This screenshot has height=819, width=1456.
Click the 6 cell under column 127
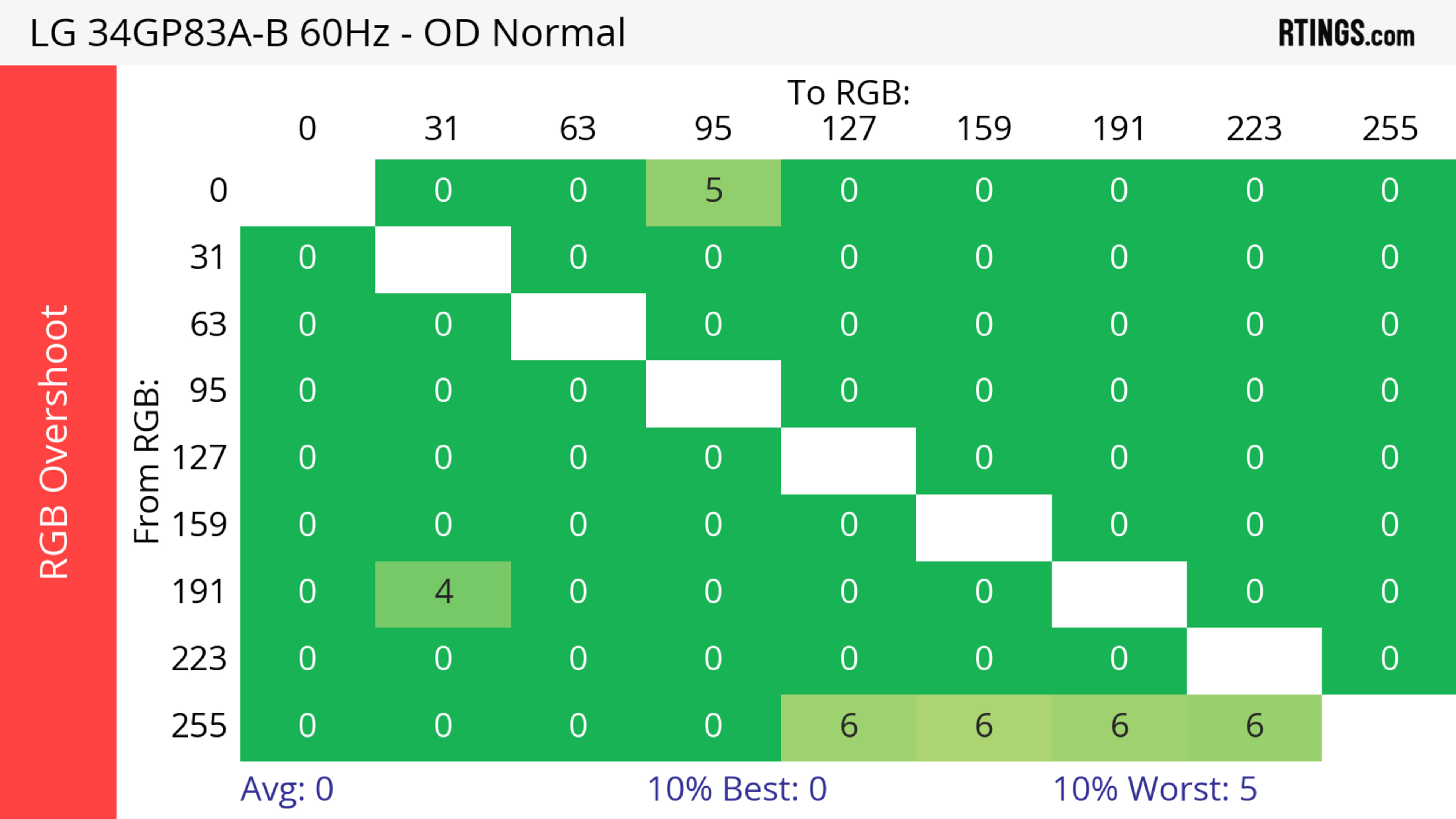click(x=849, y=727)
